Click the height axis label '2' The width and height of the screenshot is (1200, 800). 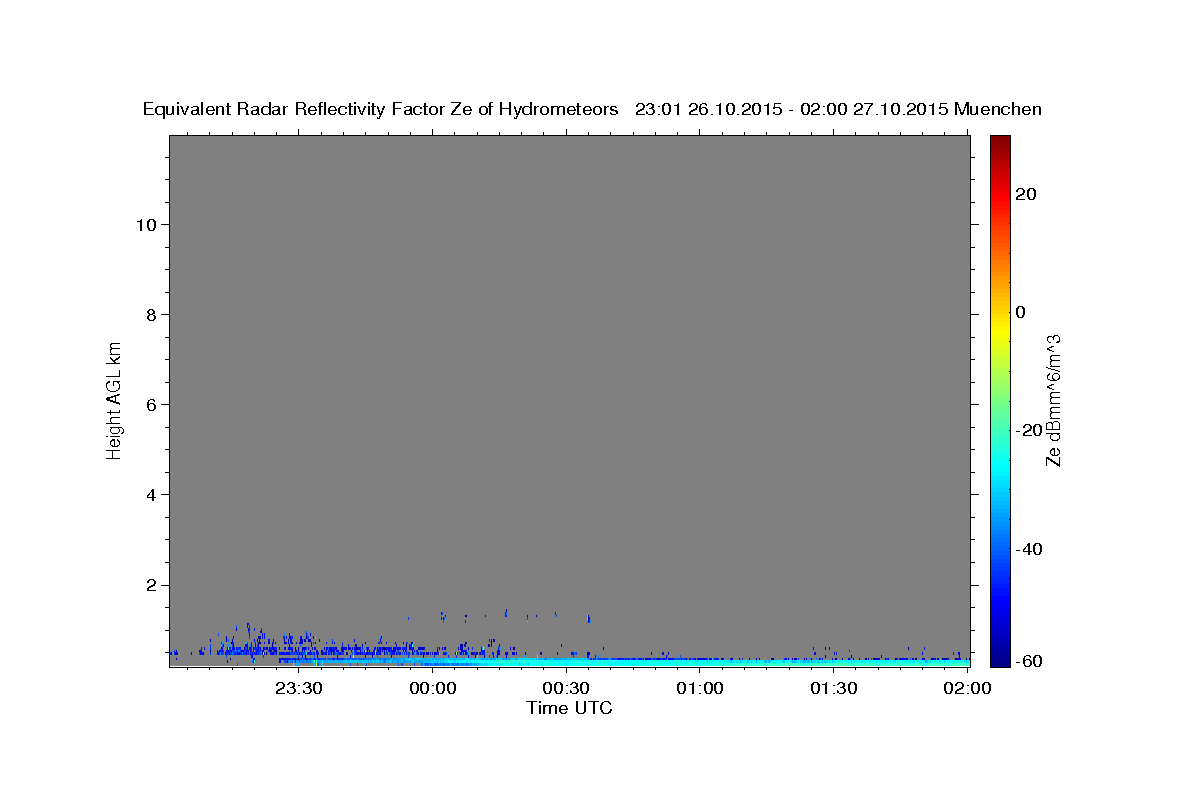tap(152, 584)
